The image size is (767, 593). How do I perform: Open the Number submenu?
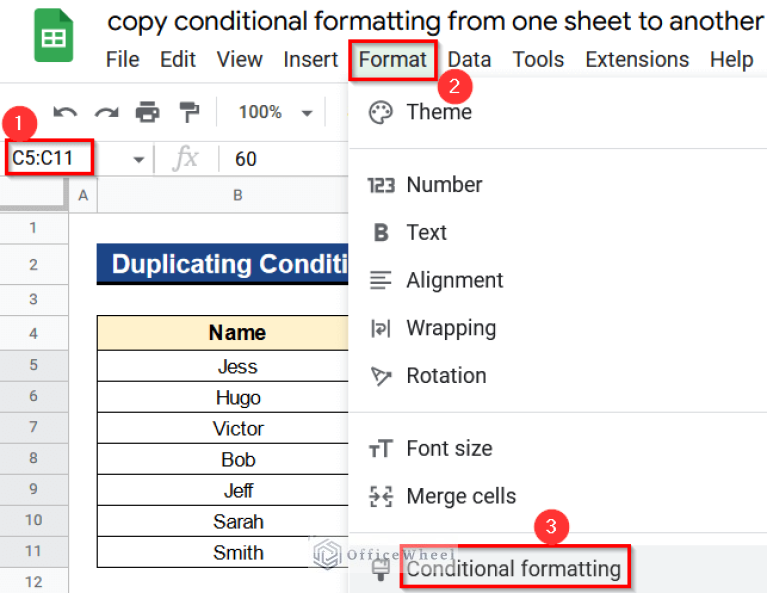(444, 185)
